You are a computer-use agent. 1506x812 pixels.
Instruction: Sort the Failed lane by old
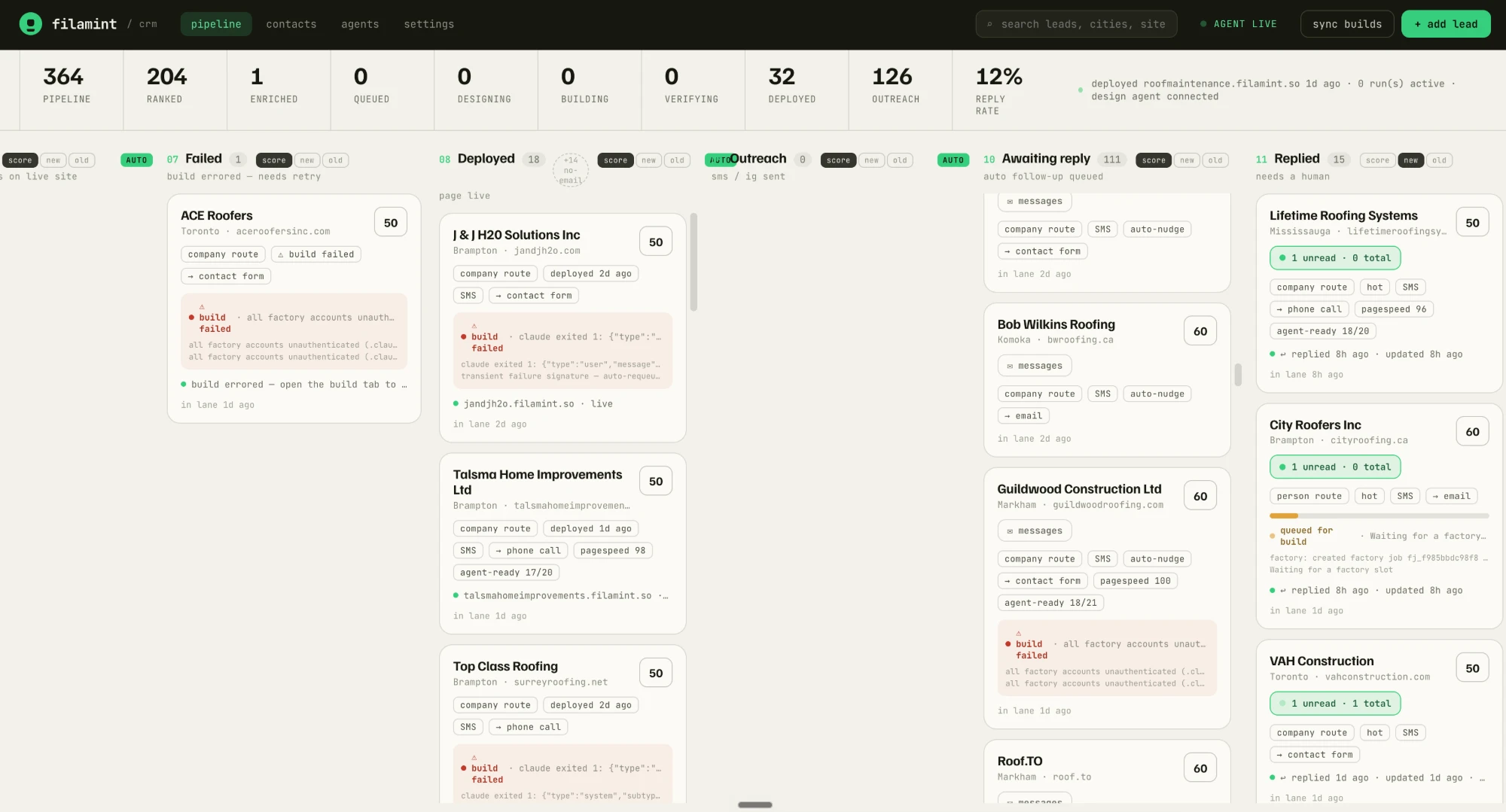coord(336,160)
